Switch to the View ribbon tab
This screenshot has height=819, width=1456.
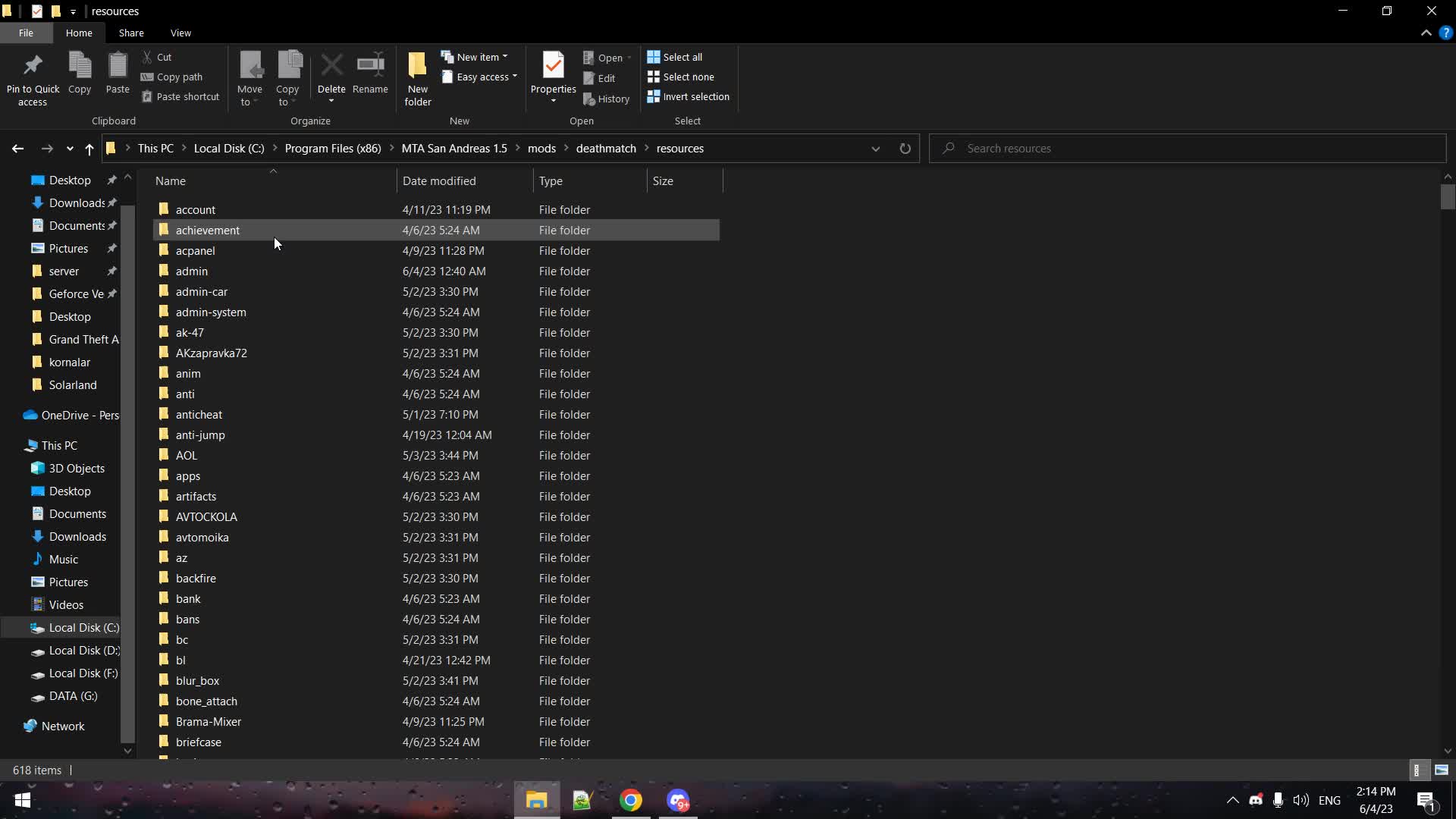(180, 33)
